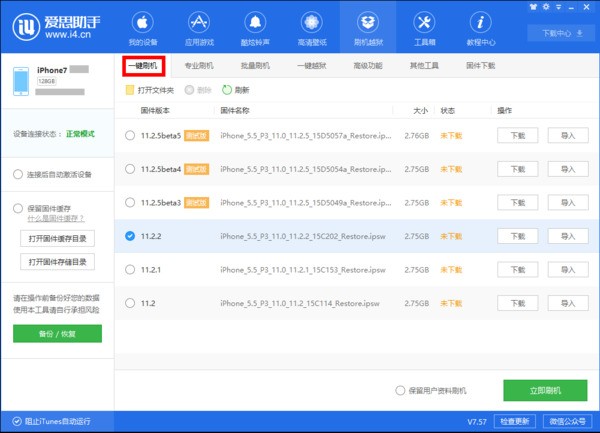600x433 pixels.
Task: Click 打开文件夹 folder icon in toolbar
Action: [130, 90]
